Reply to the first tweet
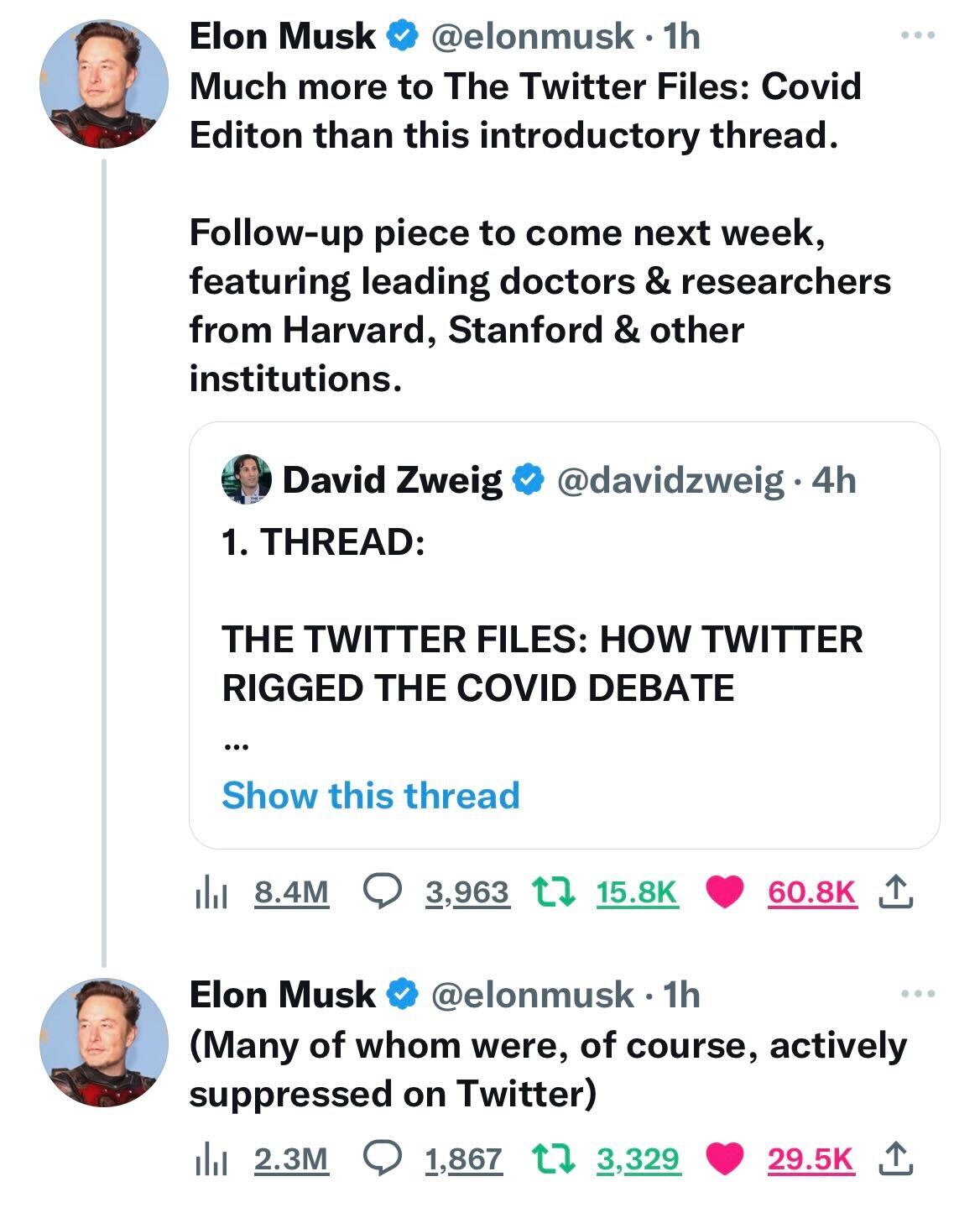This screenshot has width=980, height=1213. coord(381,892)
